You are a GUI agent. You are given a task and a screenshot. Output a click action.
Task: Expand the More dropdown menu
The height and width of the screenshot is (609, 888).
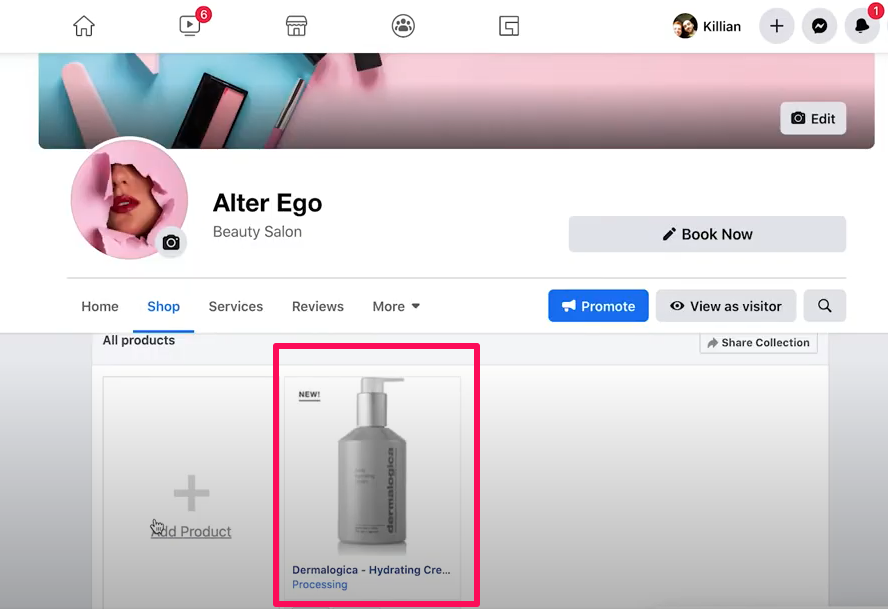click(x=396, y=306)
